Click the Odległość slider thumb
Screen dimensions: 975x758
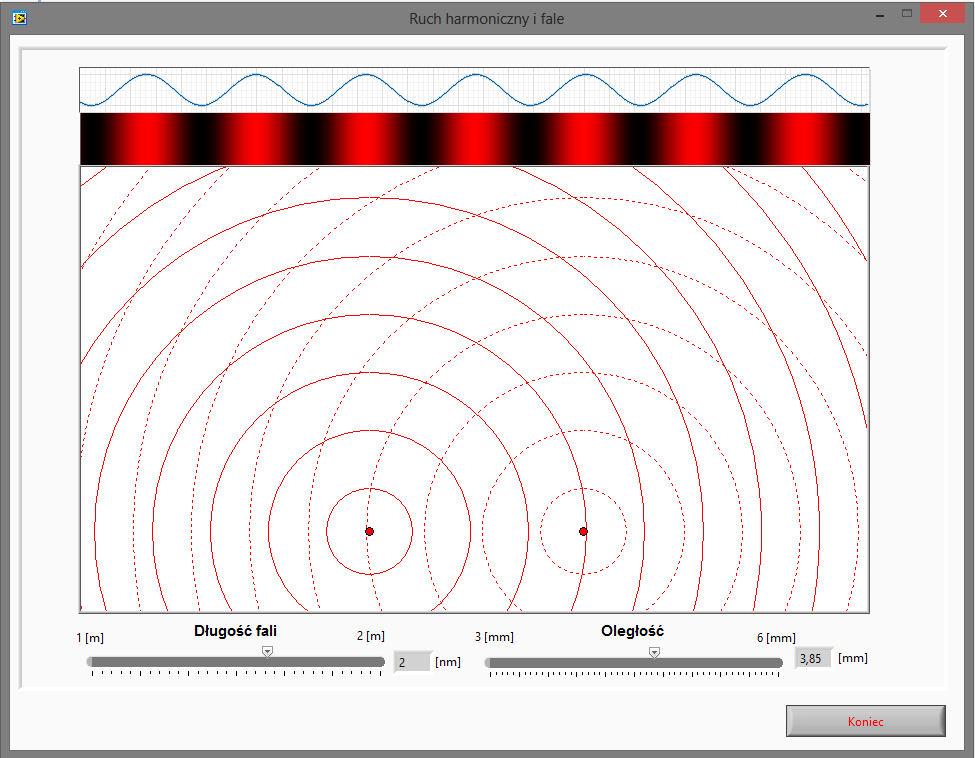(654, 652)
